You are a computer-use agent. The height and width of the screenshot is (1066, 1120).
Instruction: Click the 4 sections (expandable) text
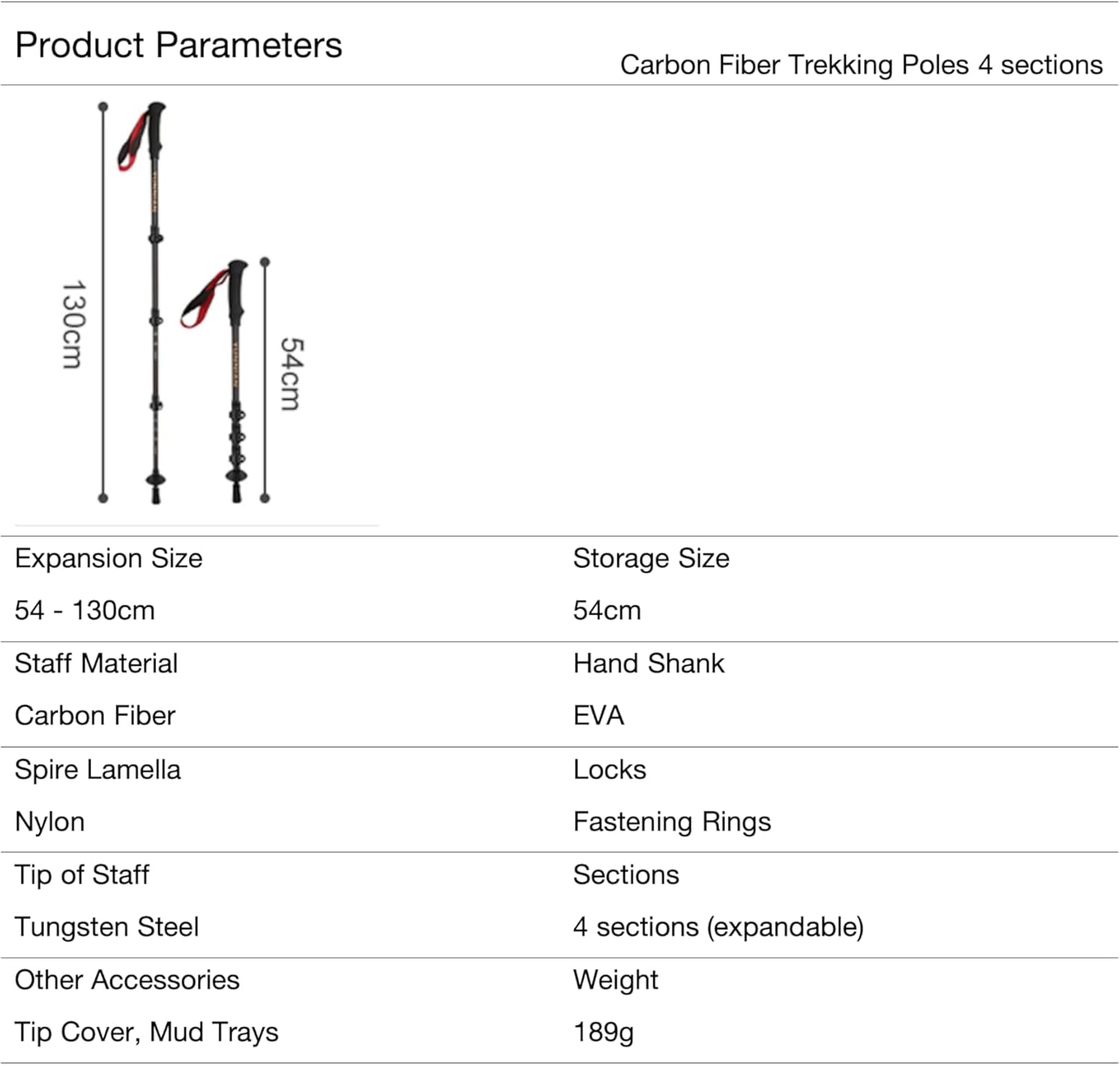[718, 927]
